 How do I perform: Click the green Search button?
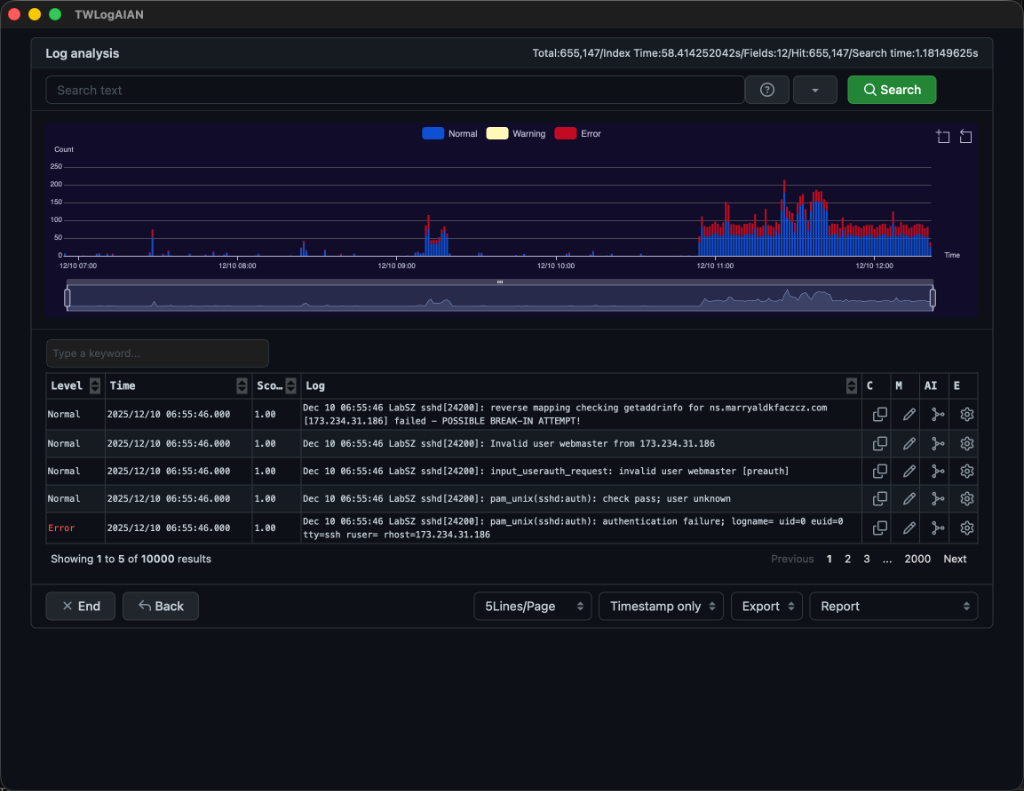click(x=891, y=90)
